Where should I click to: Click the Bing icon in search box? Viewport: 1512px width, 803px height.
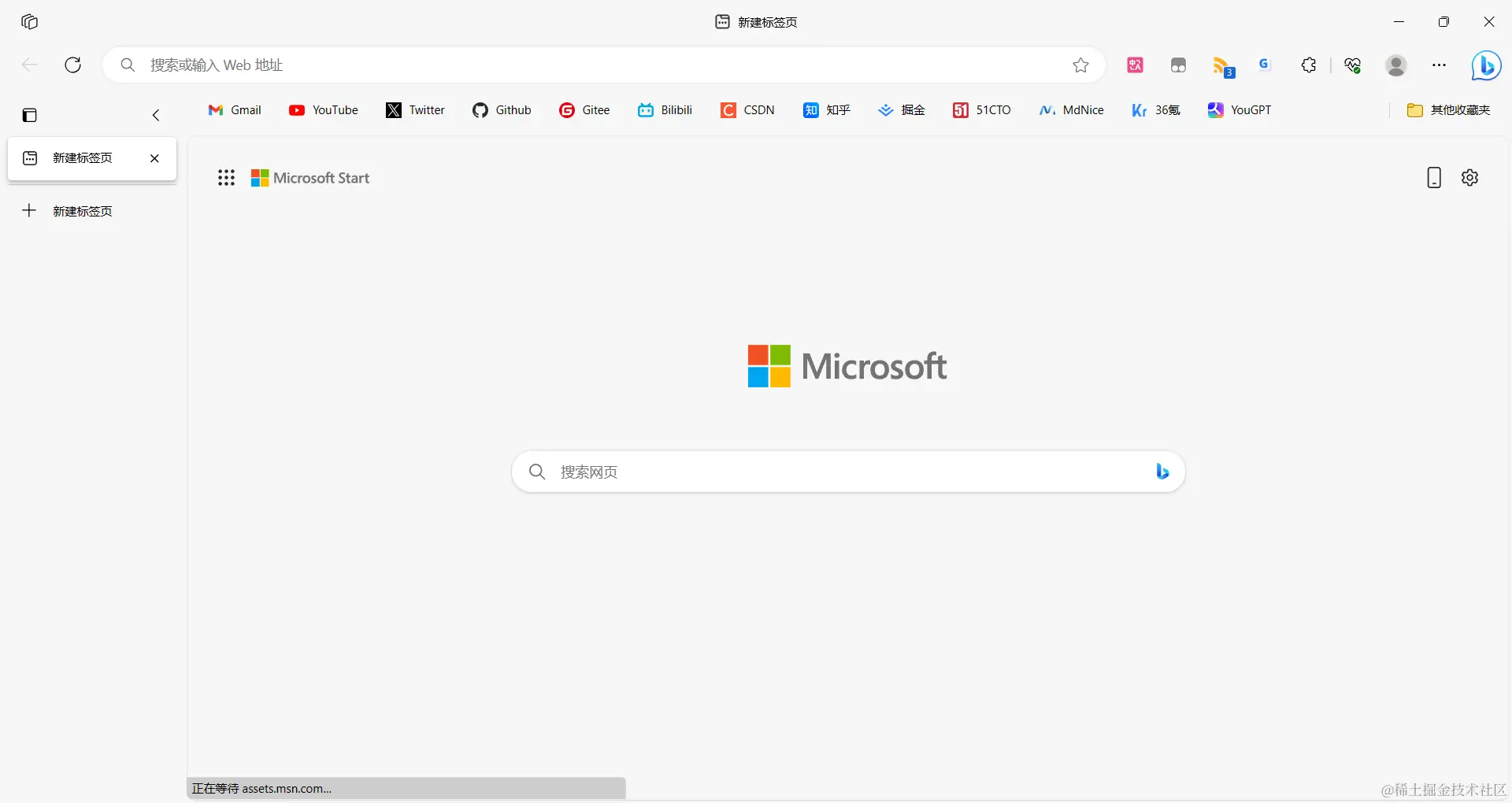1162,472
